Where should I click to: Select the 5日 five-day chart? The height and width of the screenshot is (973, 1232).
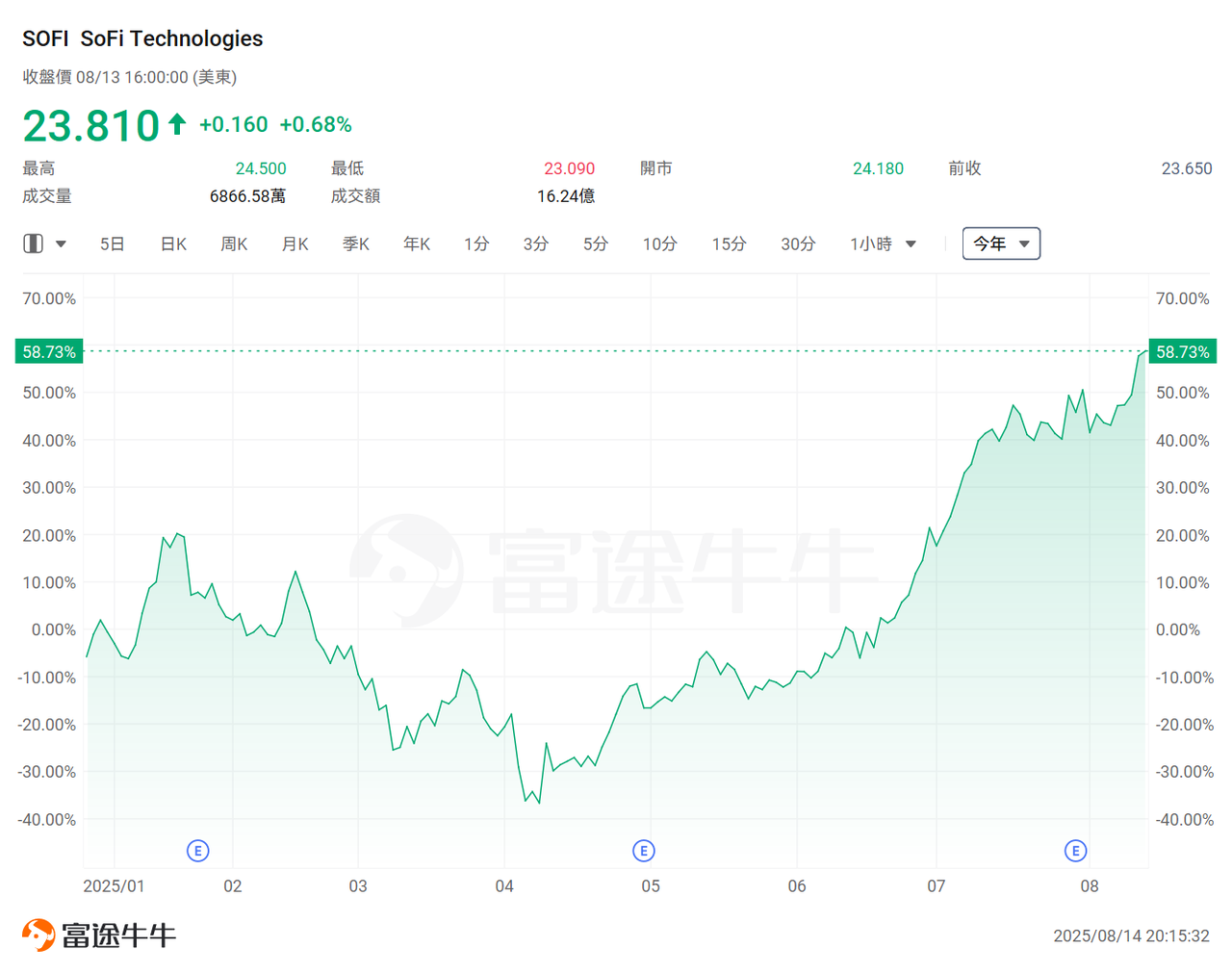[112, 243]
